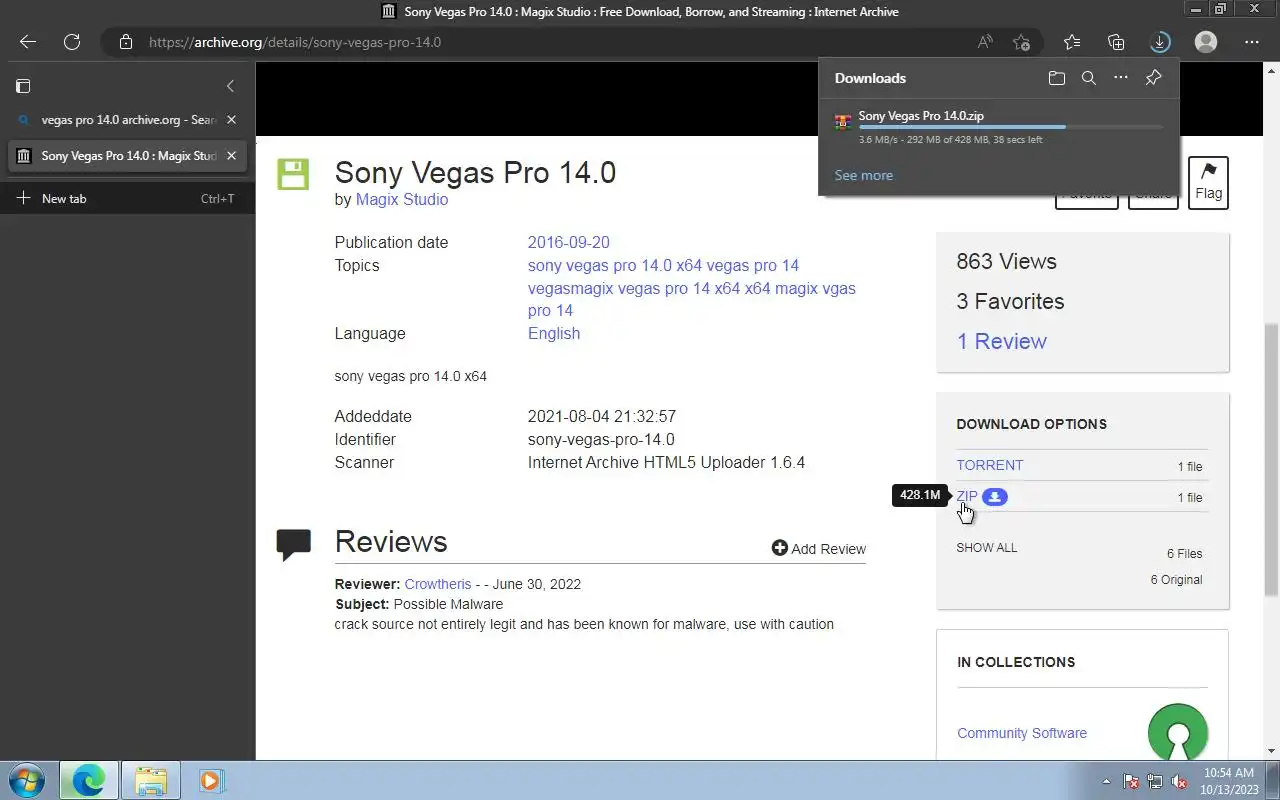Click Sony Vegas Pro 14.0.zip download entry
The image size is (1280, 800).
998,127
